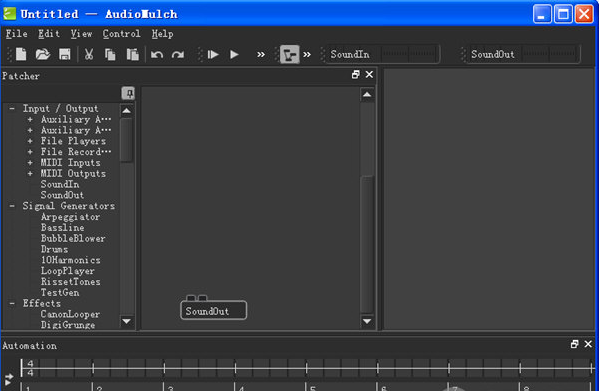The width and height of the screenshot is (599, 391).
Task: Undo the last action
Action: click(157, 55)
